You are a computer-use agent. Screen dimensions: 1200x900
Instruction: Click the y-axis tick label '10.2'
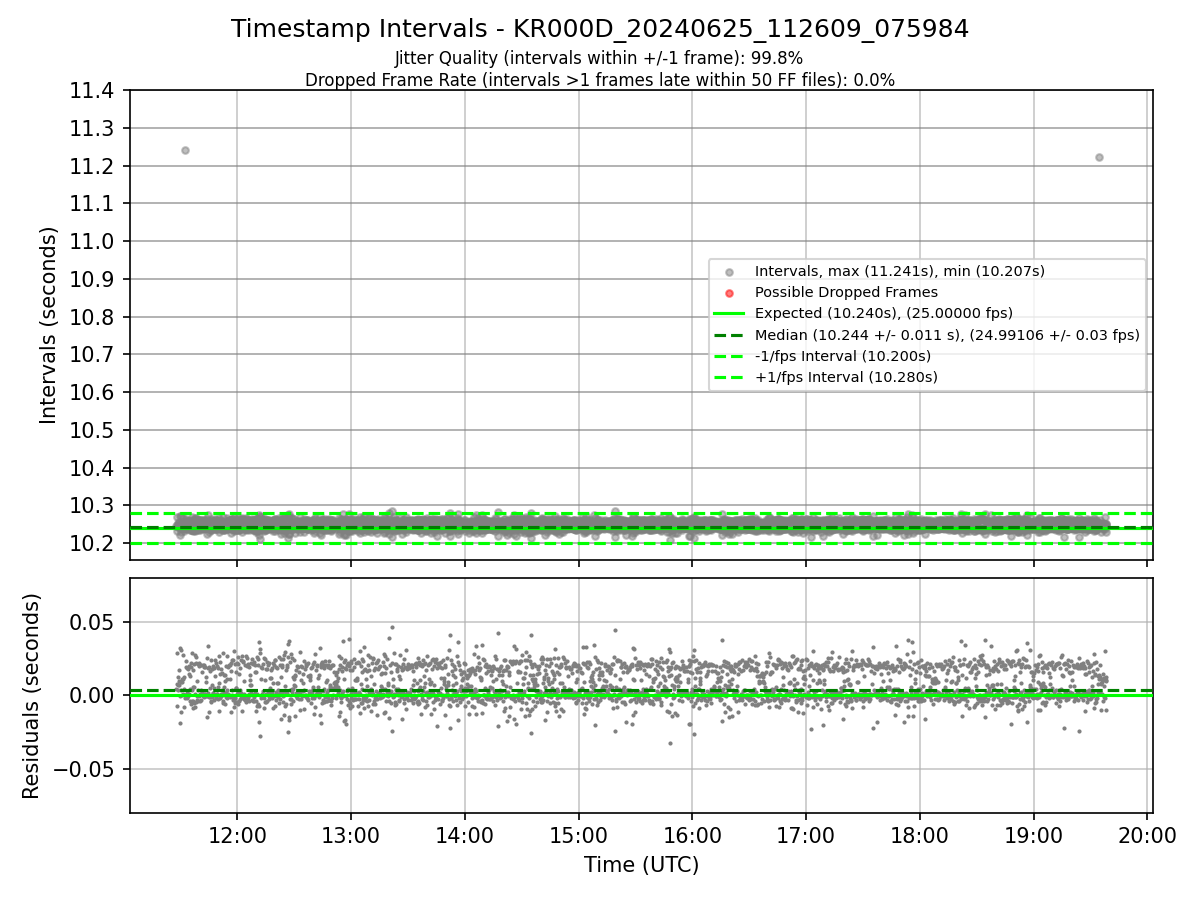pos(93,544)
